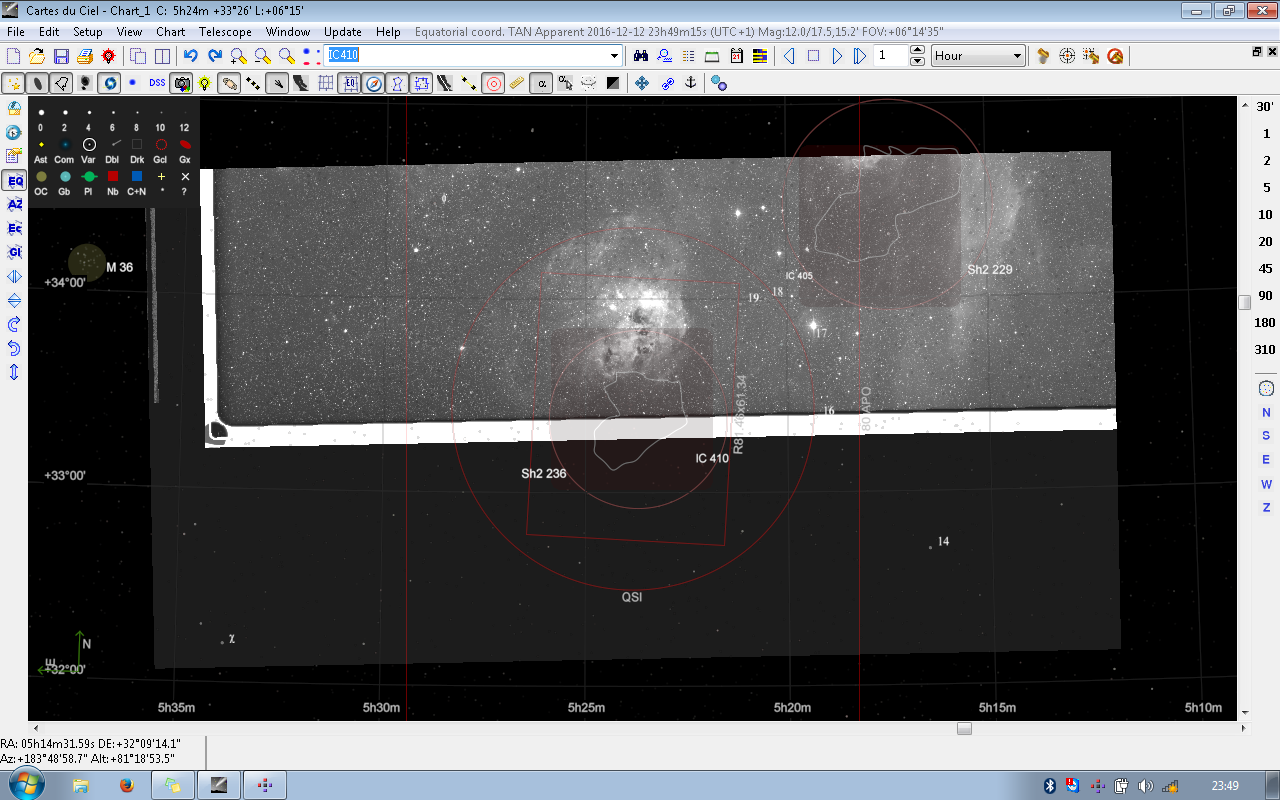The width and height of the screenshot is (1280, 800).
Task: Flip the chart horizontally
Action: point(14,277)
